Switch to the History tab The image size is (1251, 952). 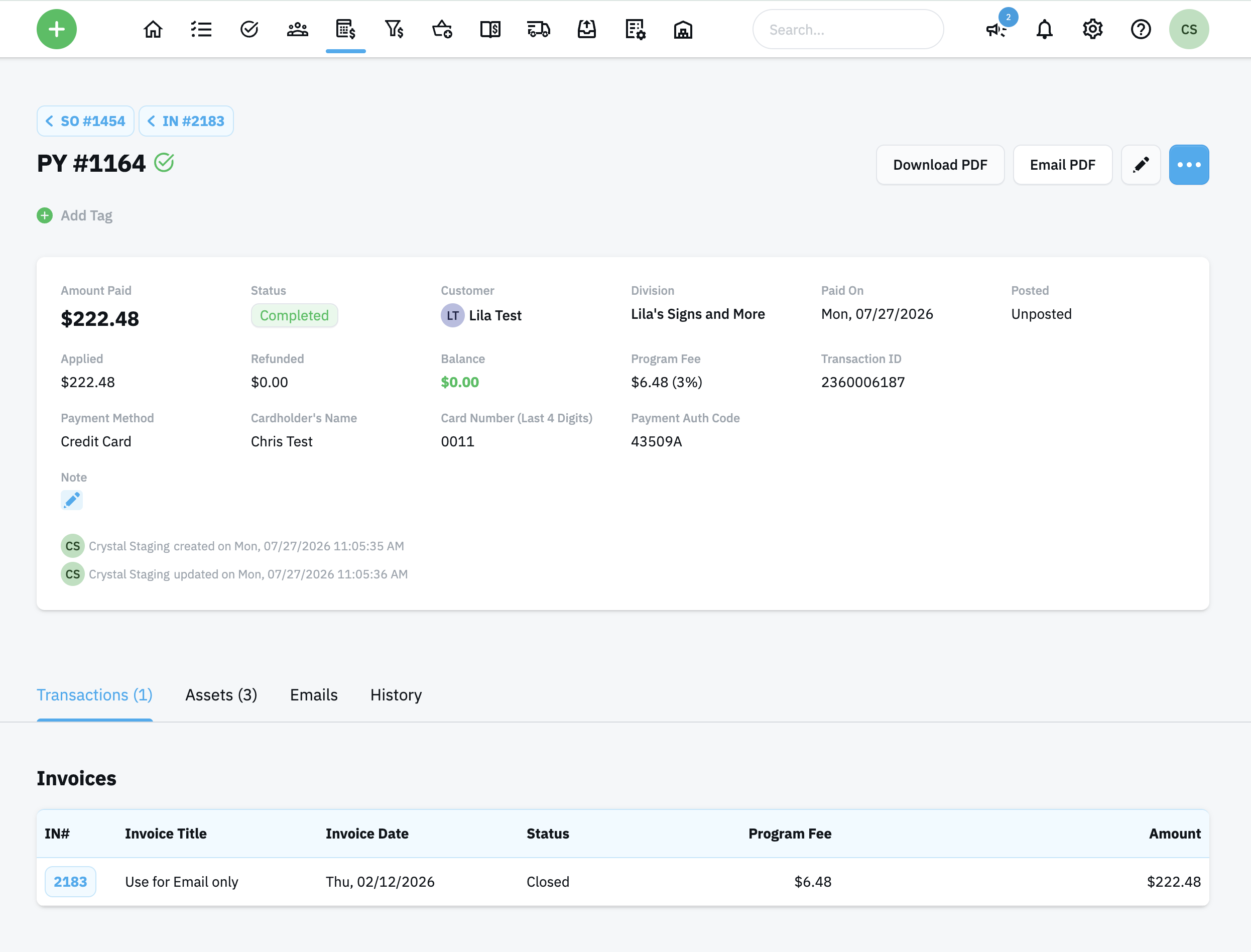click(x=396, y=695)
